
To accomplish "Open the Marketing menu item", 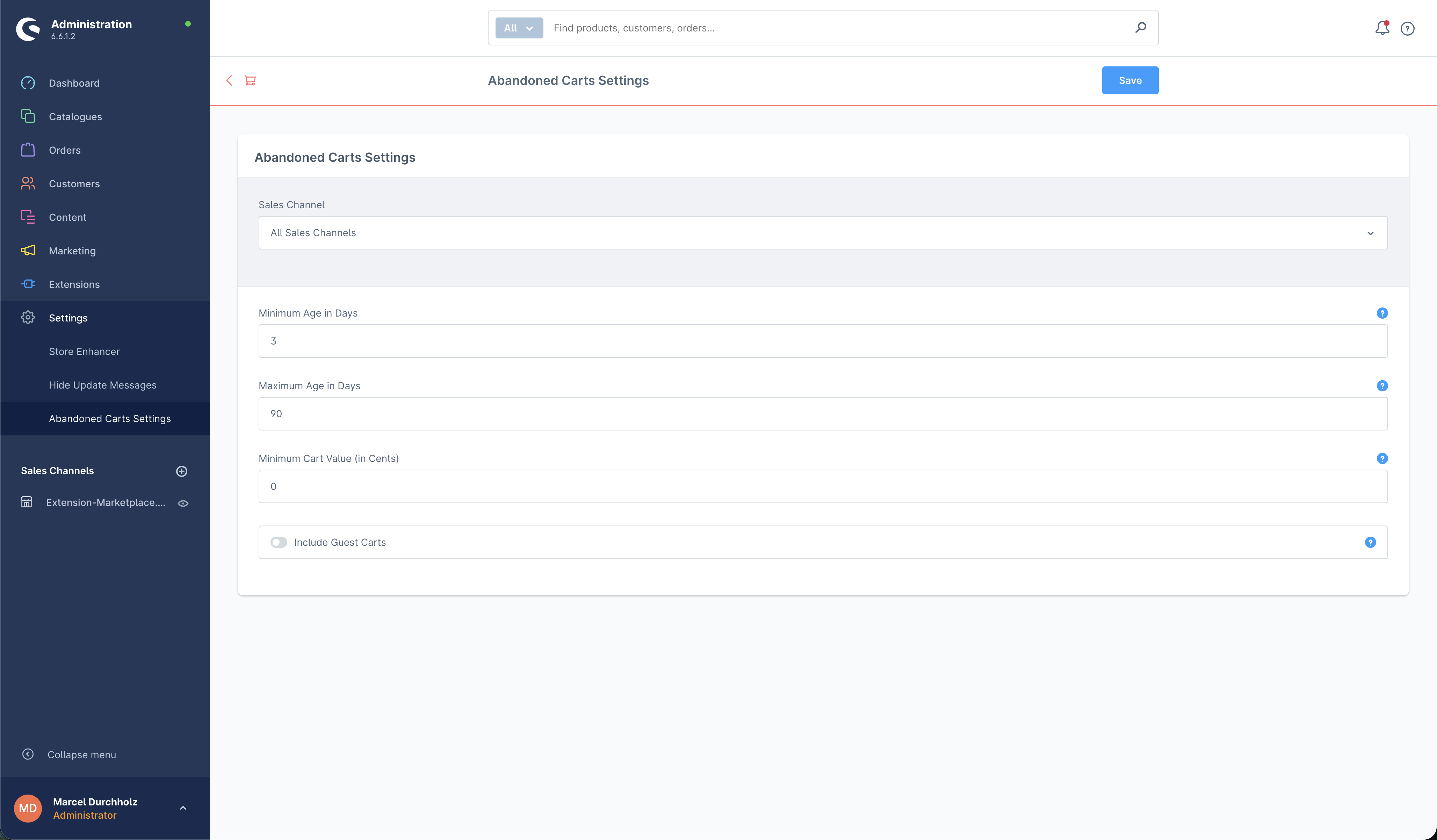I will coord(72,251).
